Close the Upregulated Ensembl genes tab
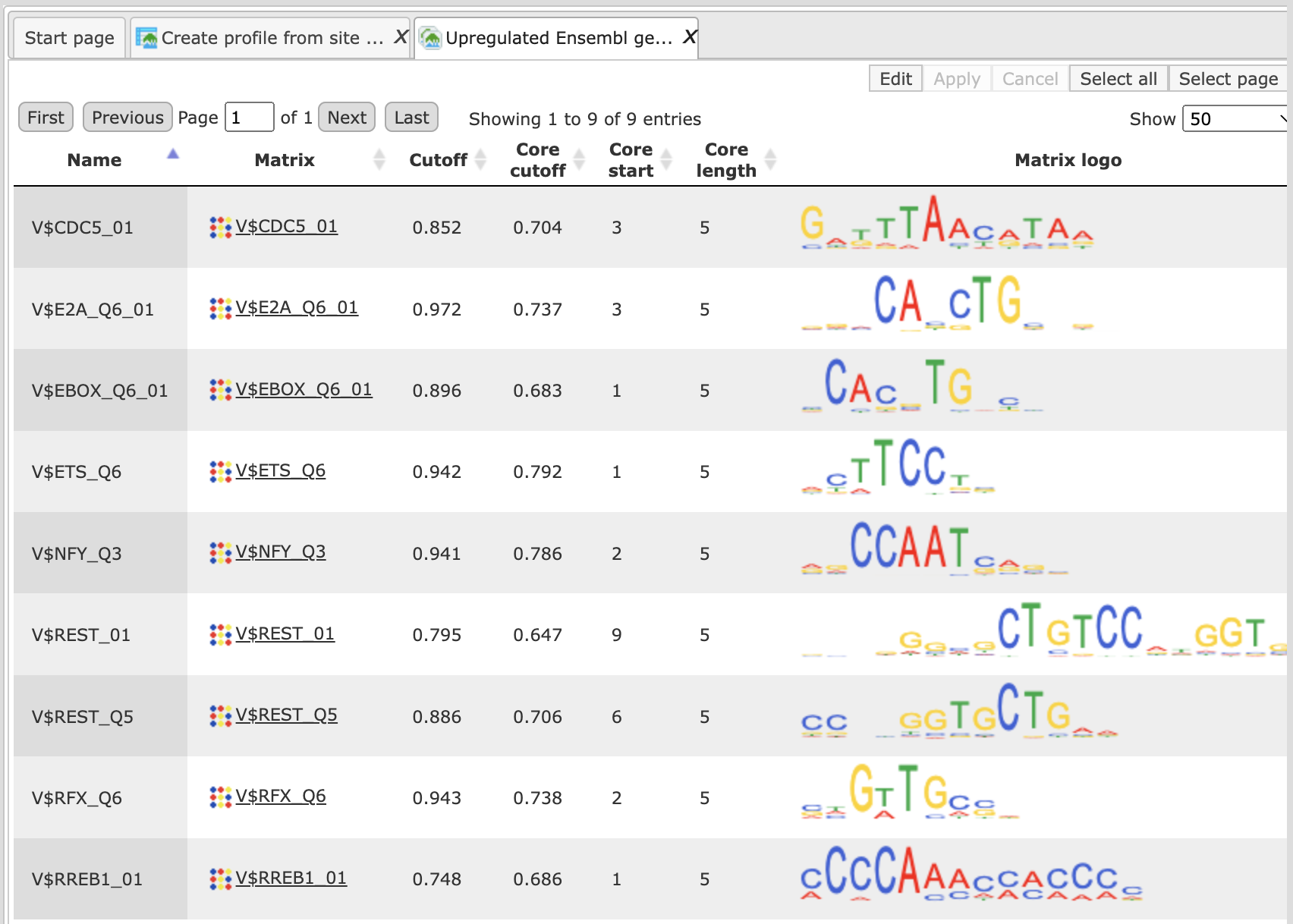 [x=689, y=36]
